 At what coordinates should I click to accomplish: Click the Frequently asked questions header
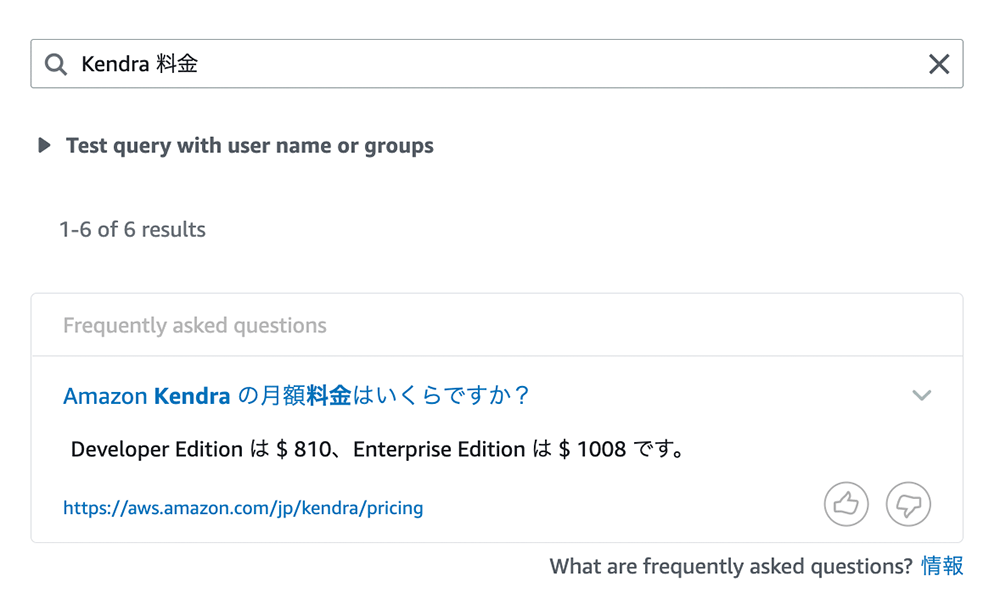(194, 325)
